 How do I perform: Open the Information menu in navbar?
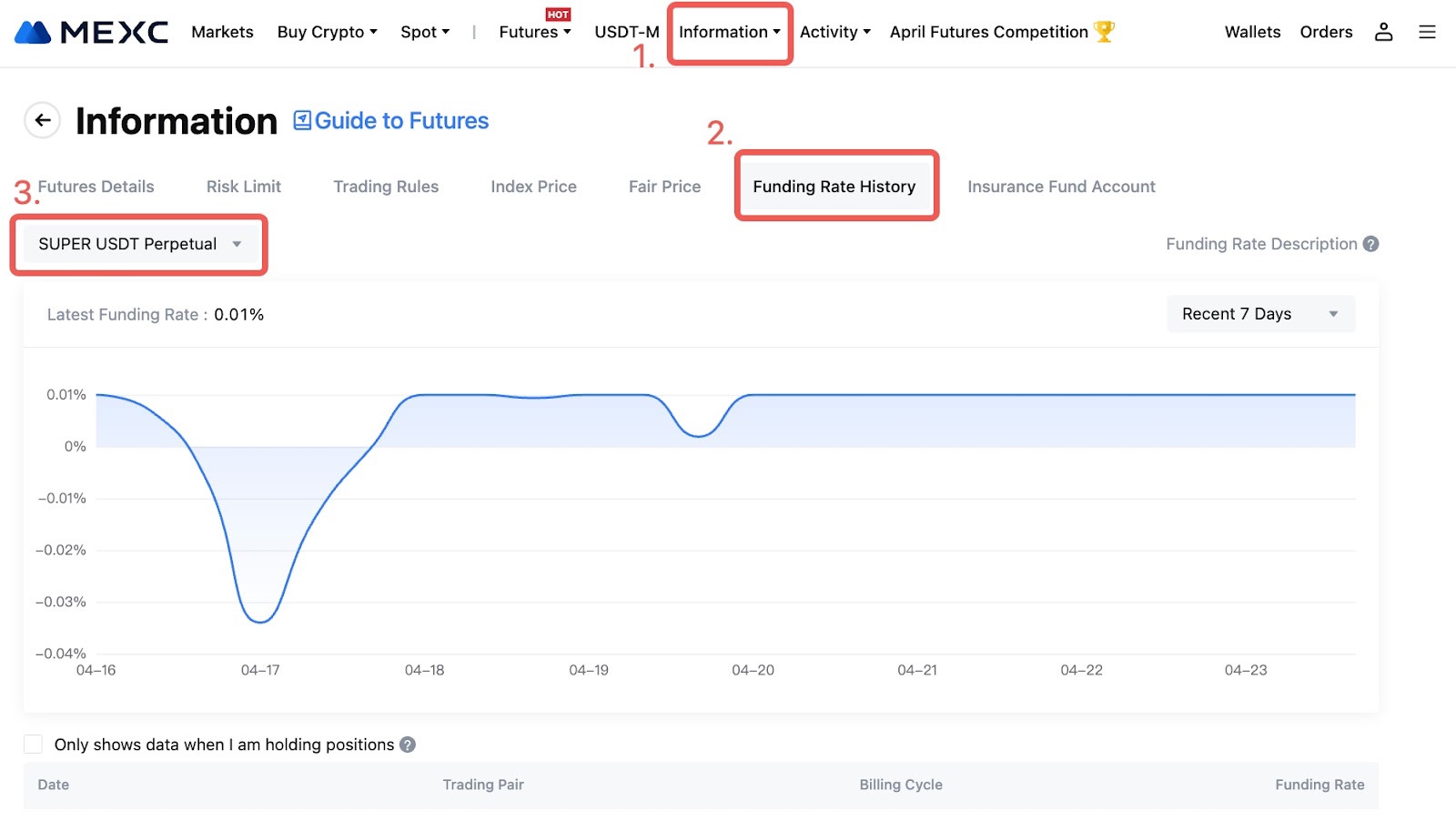pyautogui.click(x=729, y=33)
